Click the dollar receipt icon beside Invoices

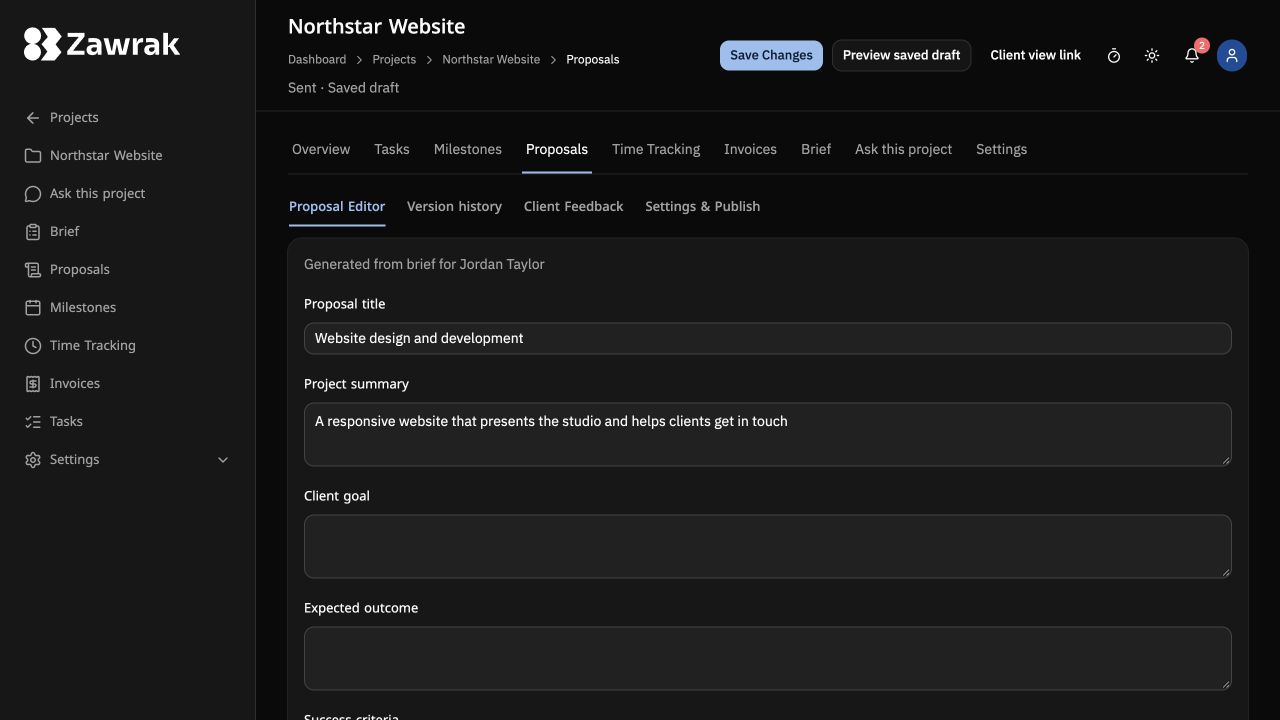pyautogui.click(x=33, y=383)
